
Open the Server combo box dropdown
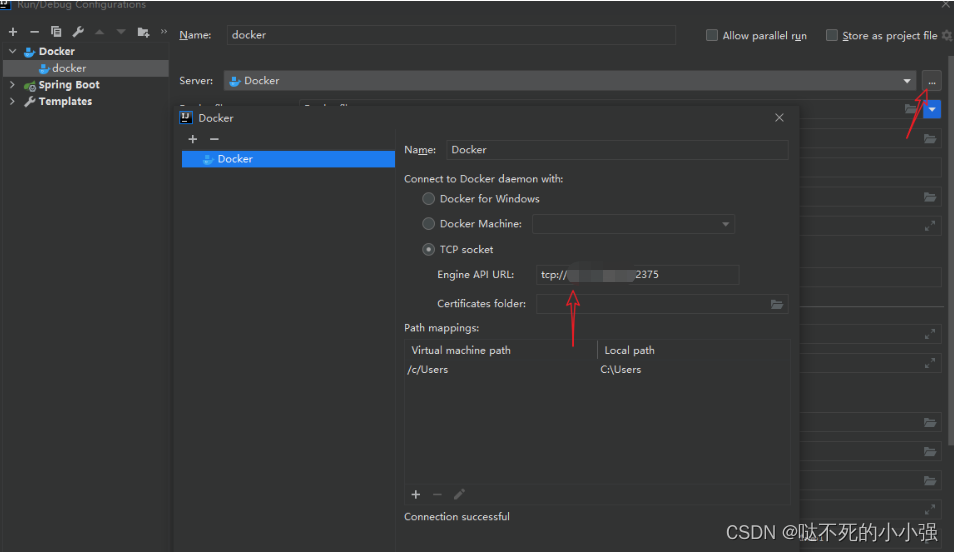(907, 81)
